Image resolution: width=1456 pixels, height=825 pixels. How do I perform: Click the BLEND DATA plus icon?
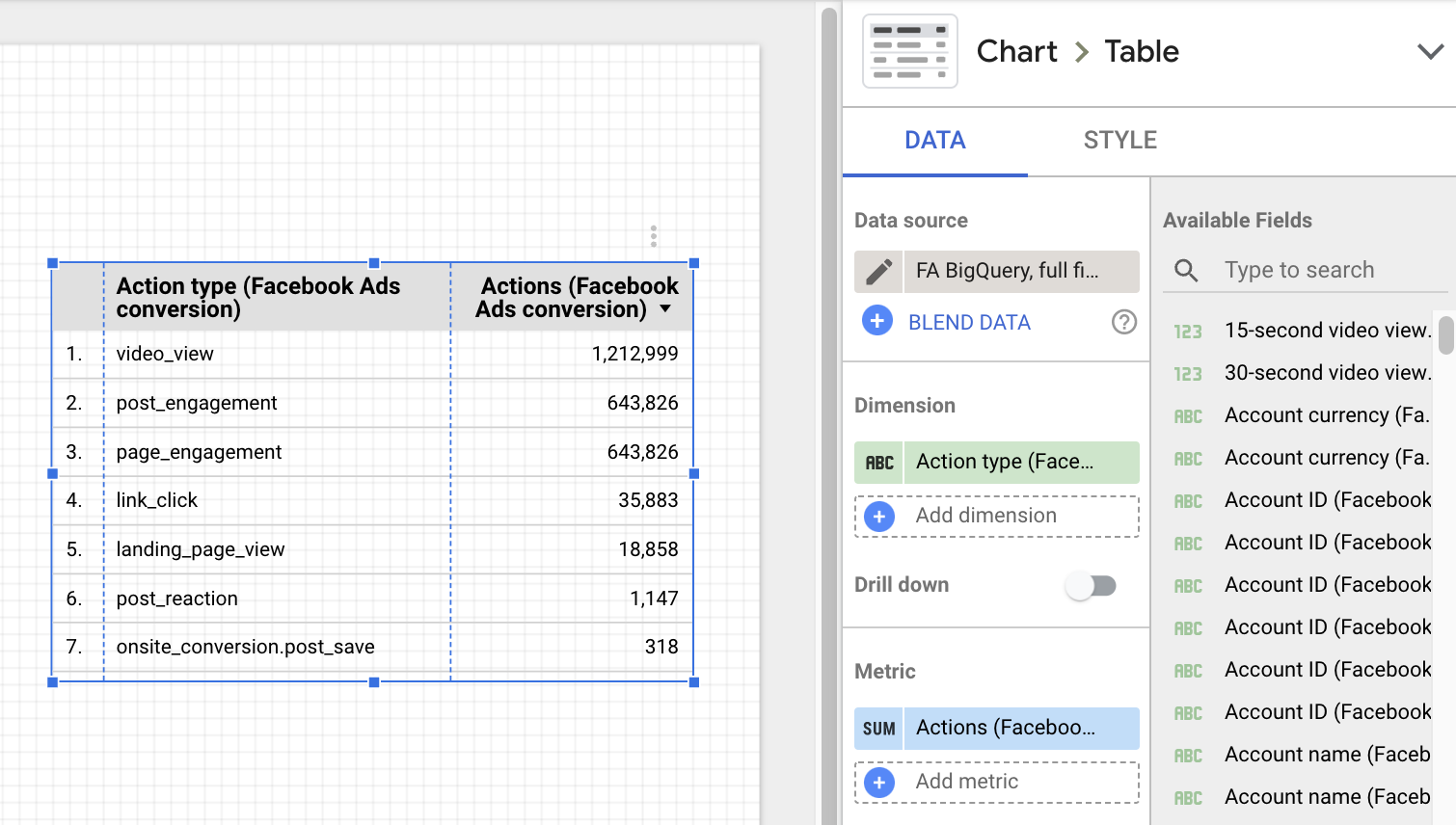pyautogui.click(x=877, y=321)
